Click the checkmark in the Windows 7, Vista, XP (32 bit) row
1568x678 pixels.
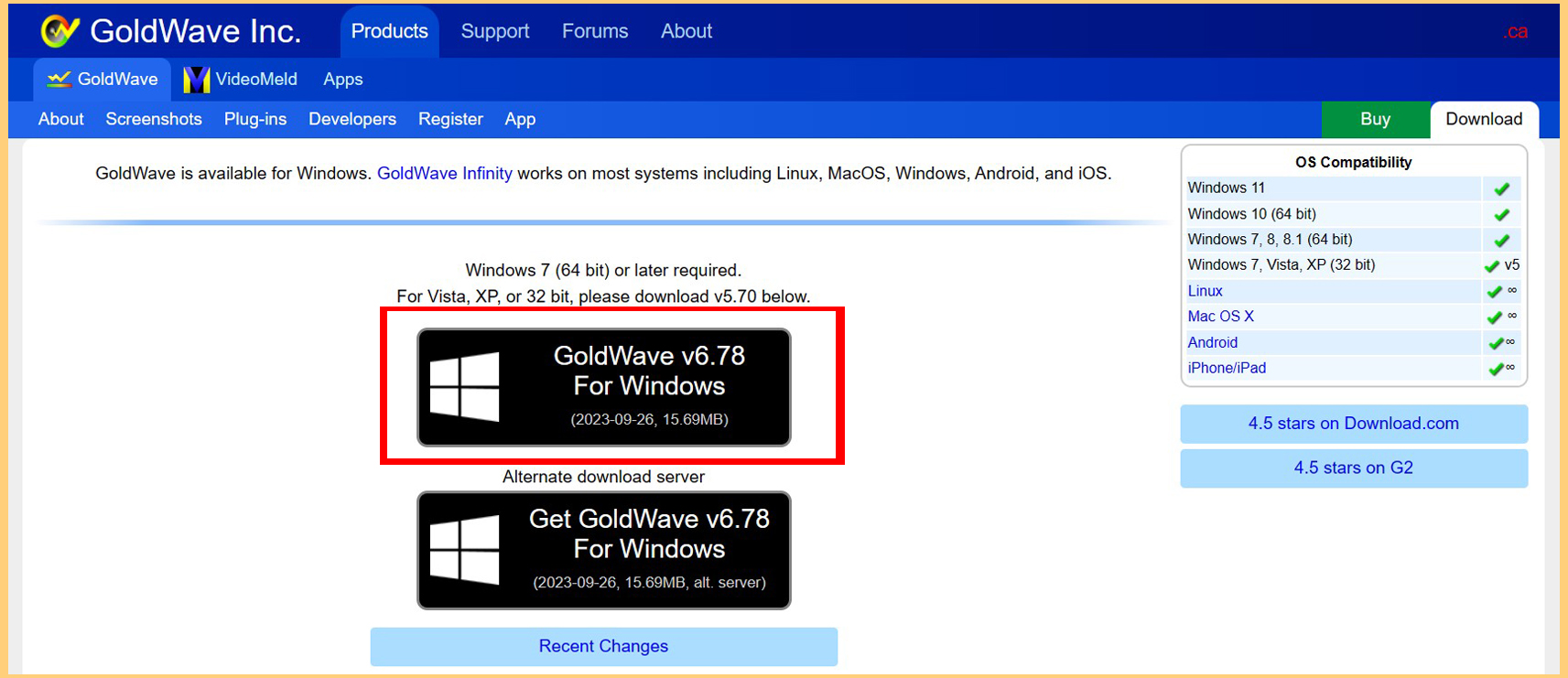click(x=1492, y=265)
